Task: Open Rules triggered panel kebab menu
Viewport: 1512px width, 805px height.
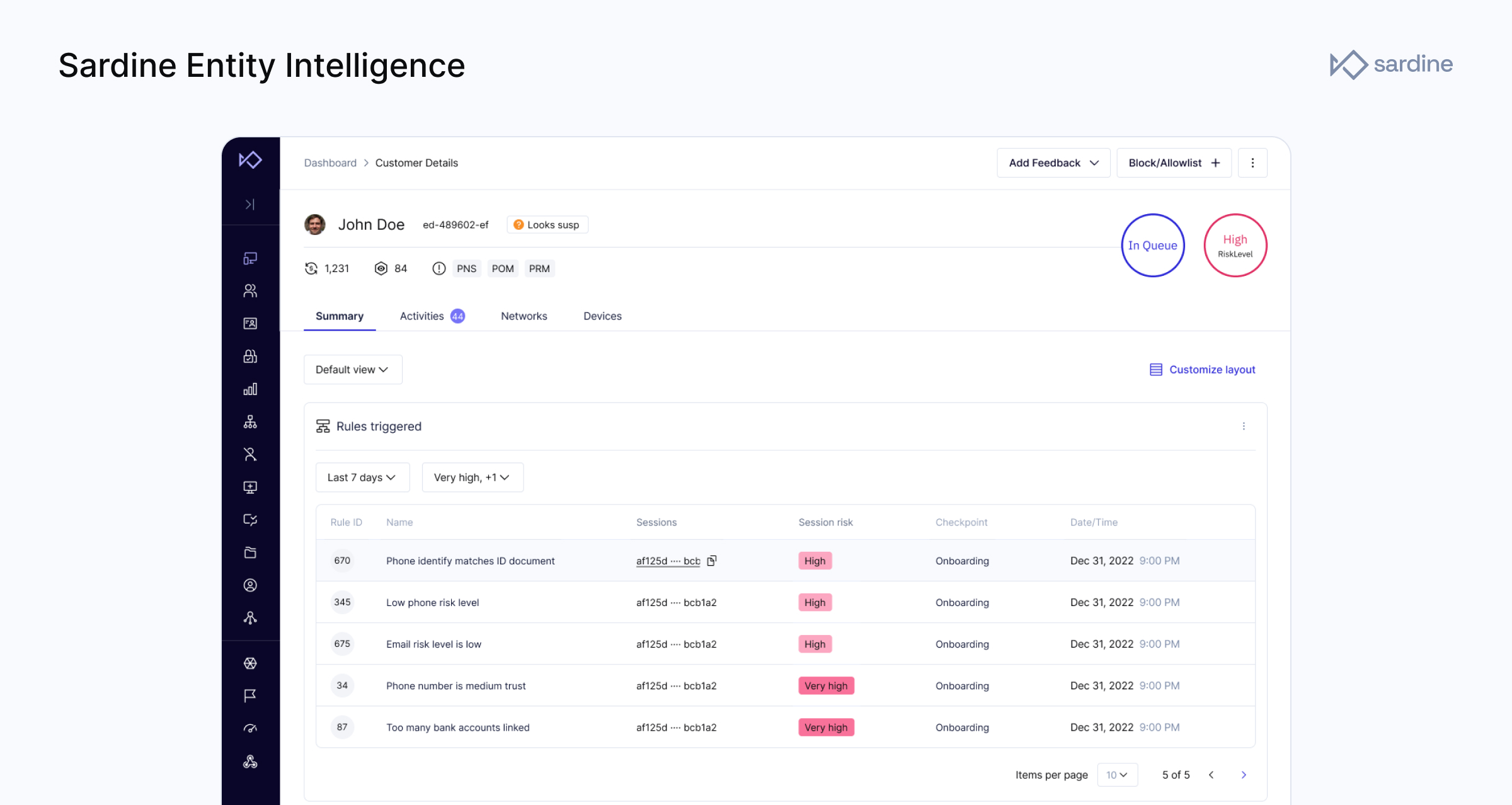Action: pyautogui.click(x=1244, y=426)
